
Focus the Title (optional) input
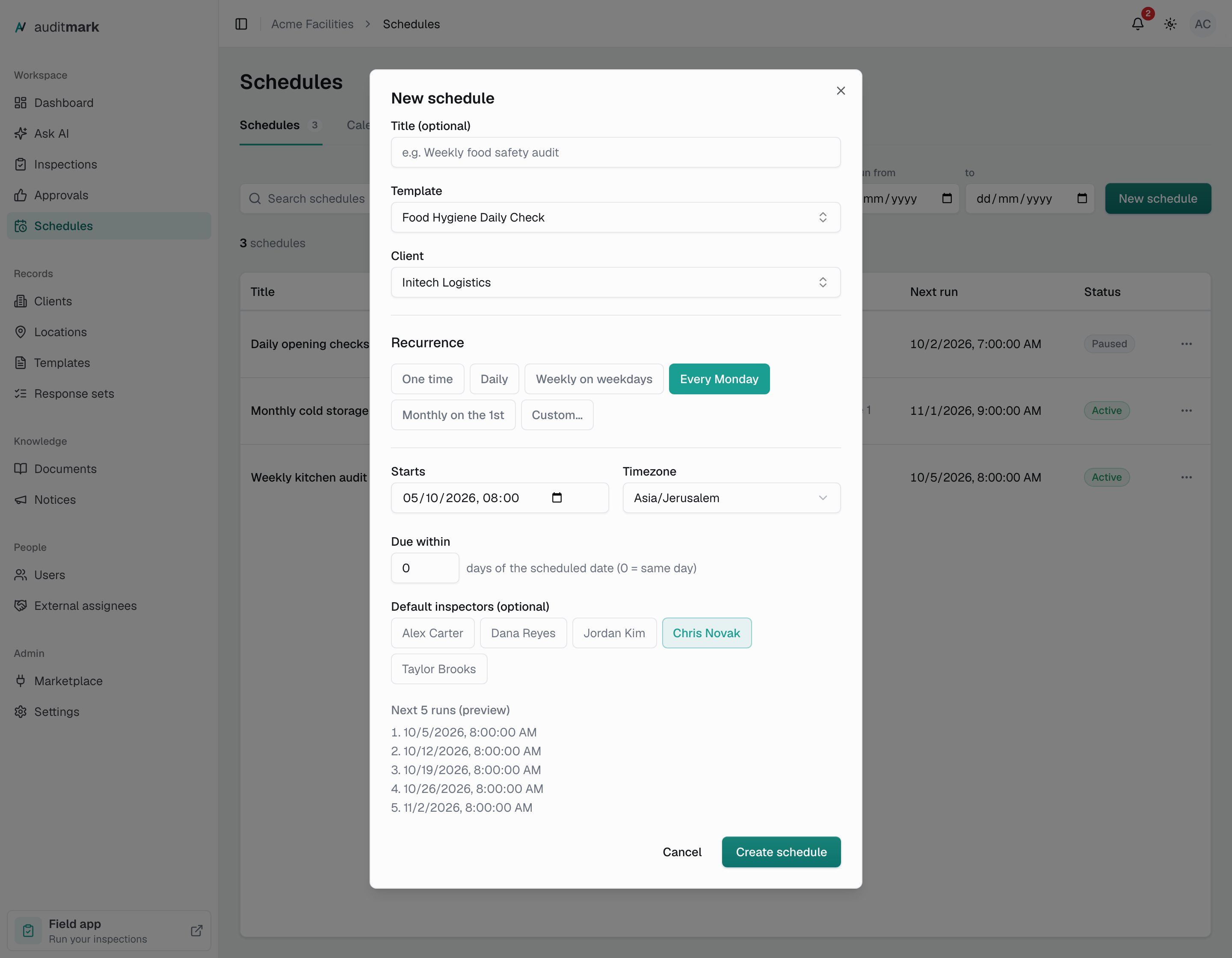point(616,152)
